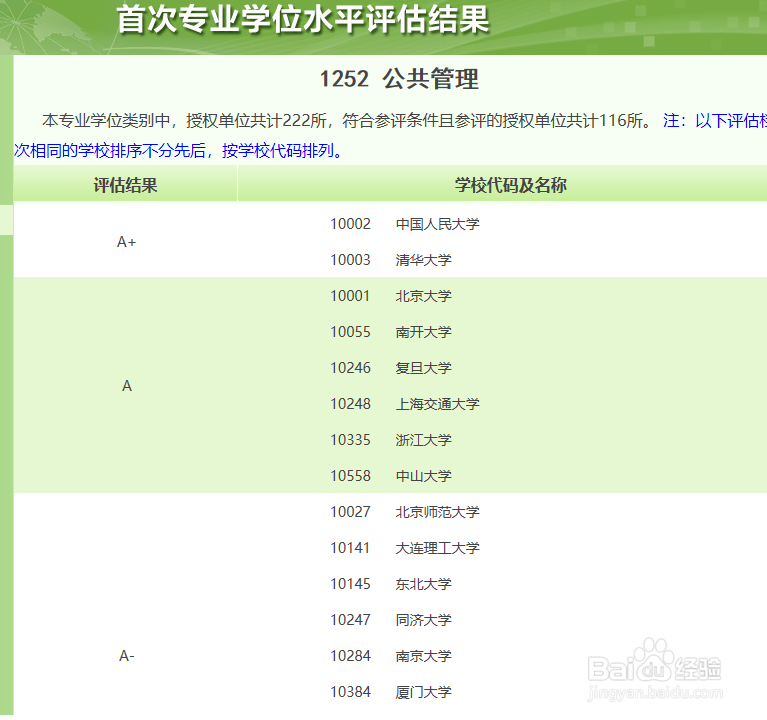This screenshot has height=720, width=767.
Task: Click school code 10003
Action: click(350, 260)
